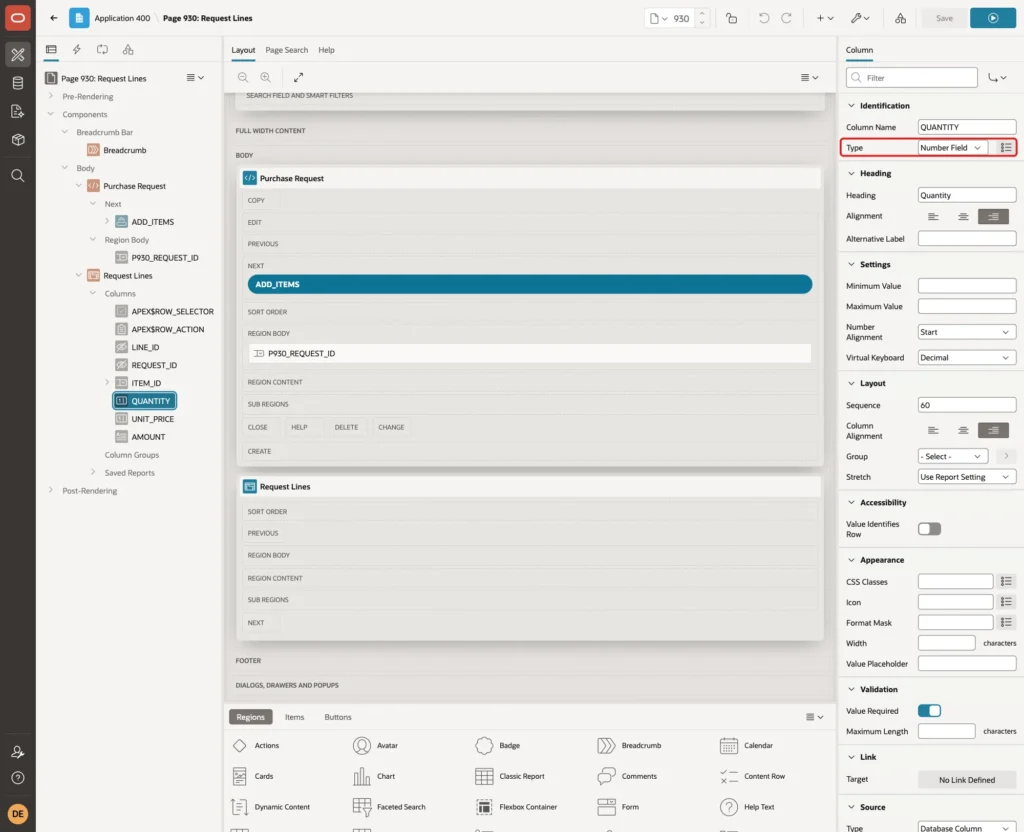Undo the last change

(x=763, y=18)
